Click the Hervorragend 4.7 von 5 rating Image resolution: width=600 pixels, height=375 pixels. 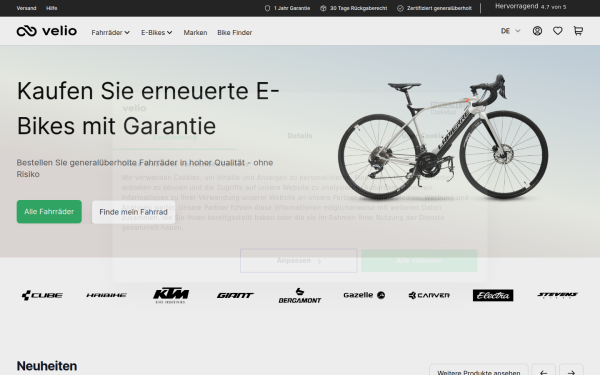click(530, 7)
